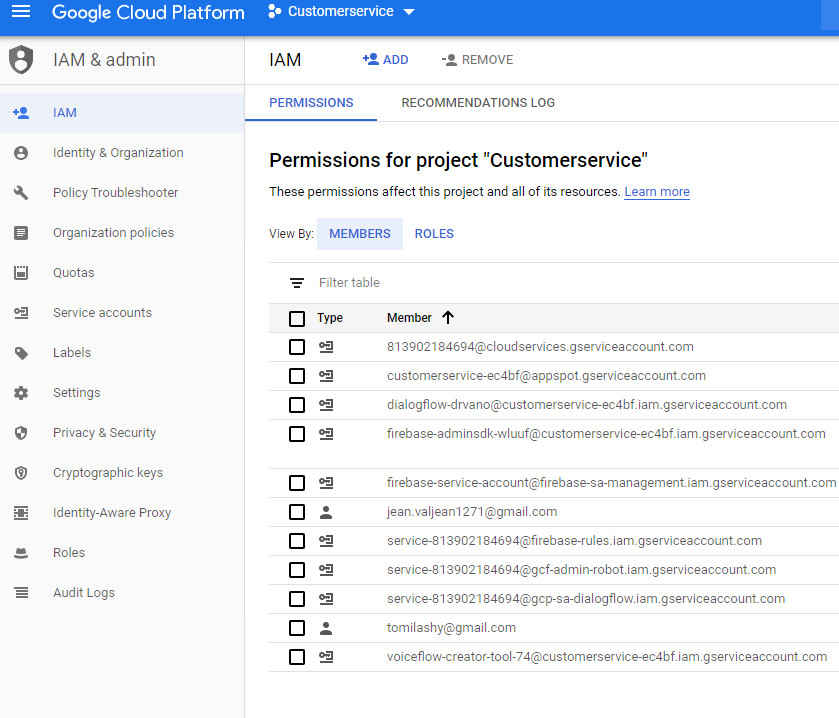Viewport: 839px width, 718px height.
Task: Click user type icon for jean.valjean1271 row
Action: (326, 512)
